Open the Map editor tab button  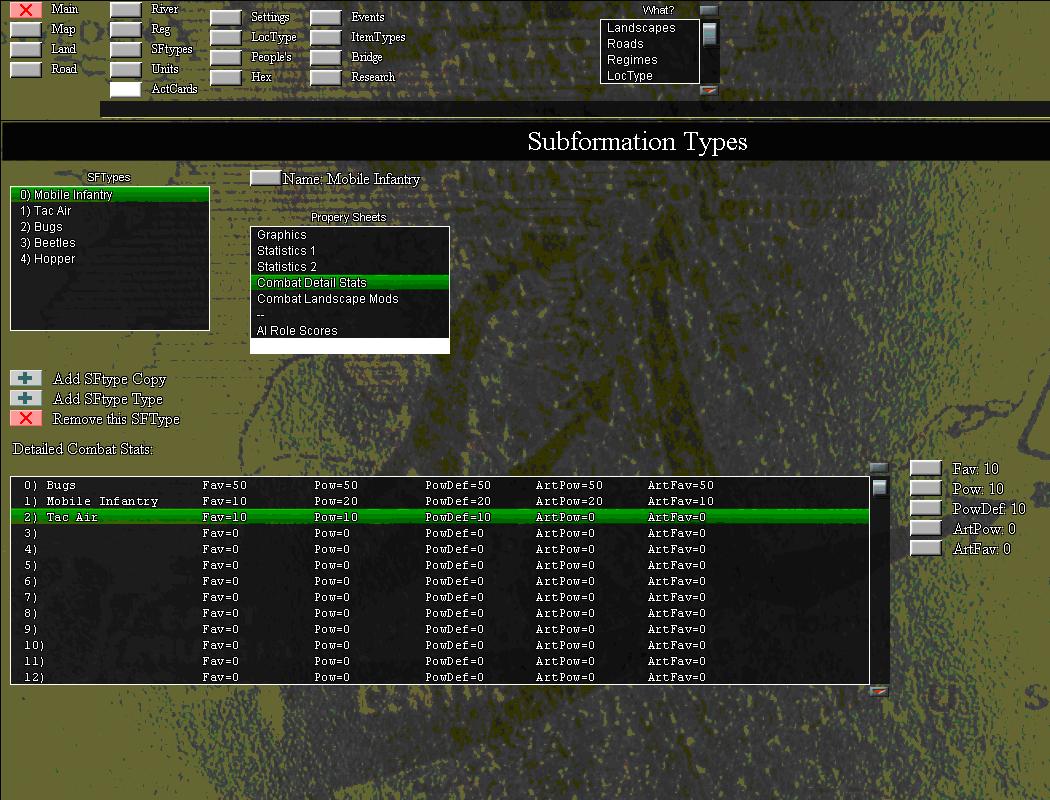26,29
